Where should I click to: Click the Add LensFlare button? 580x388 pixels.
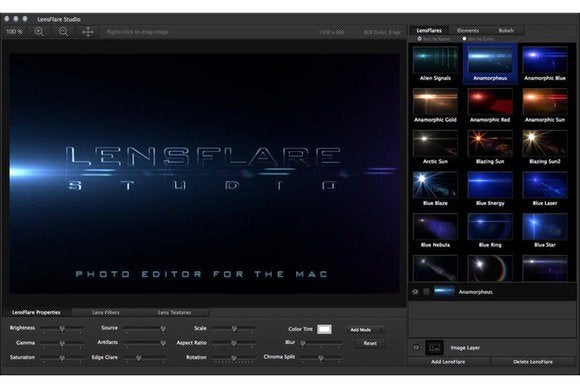tap(448, 362)
